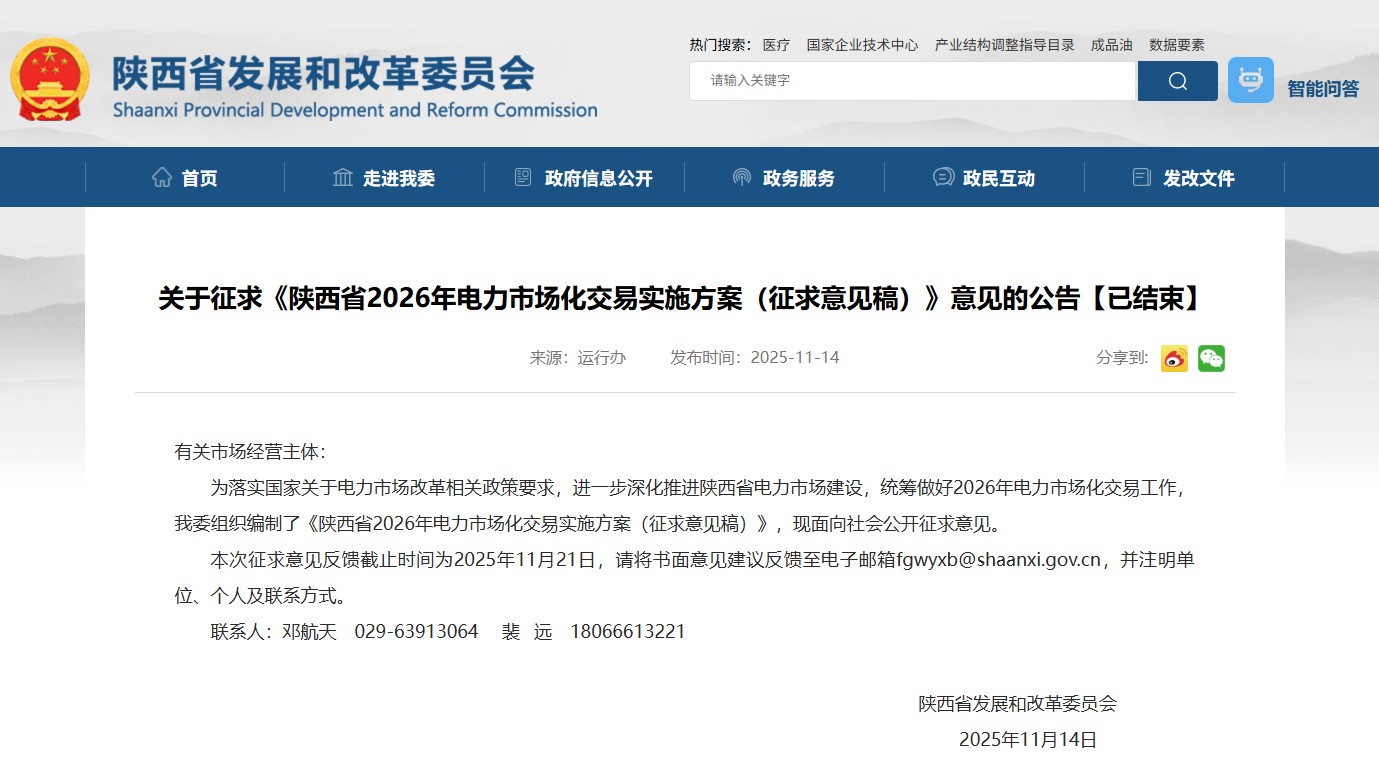Share the announcement via Weibo icon
Screen dimensions: 1379x783
(x=1174, y=358)
